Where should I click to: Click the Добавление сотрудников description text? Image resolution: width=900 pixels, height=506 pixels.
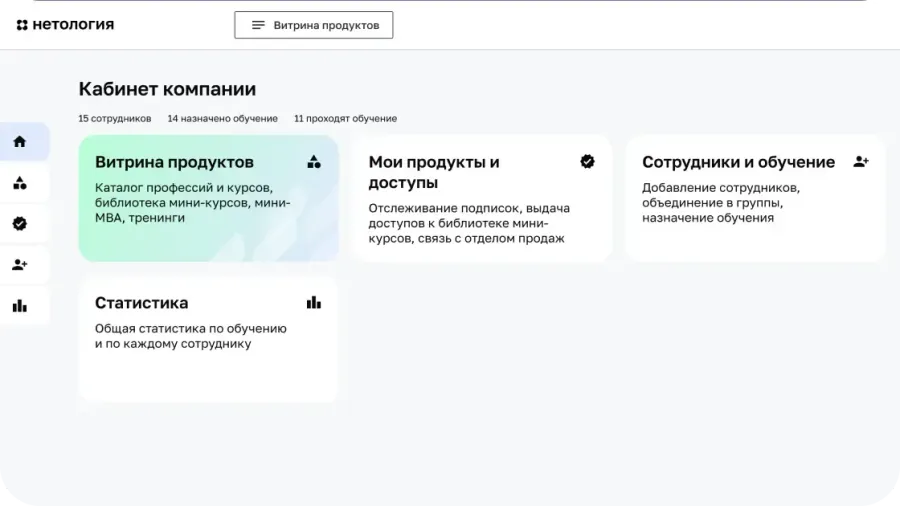click(x=721, y=203)
